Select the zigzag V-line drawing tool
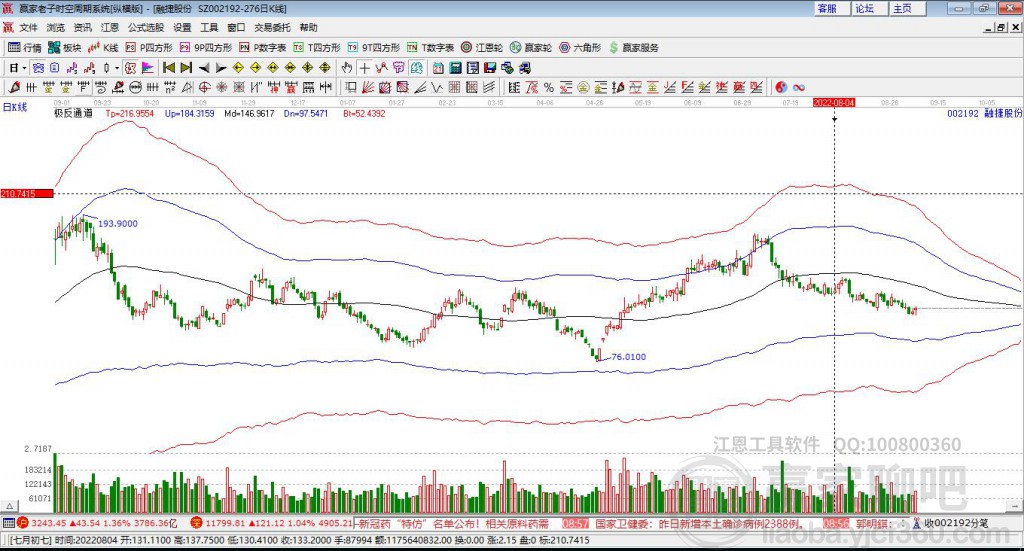 (x=438, y=87)
